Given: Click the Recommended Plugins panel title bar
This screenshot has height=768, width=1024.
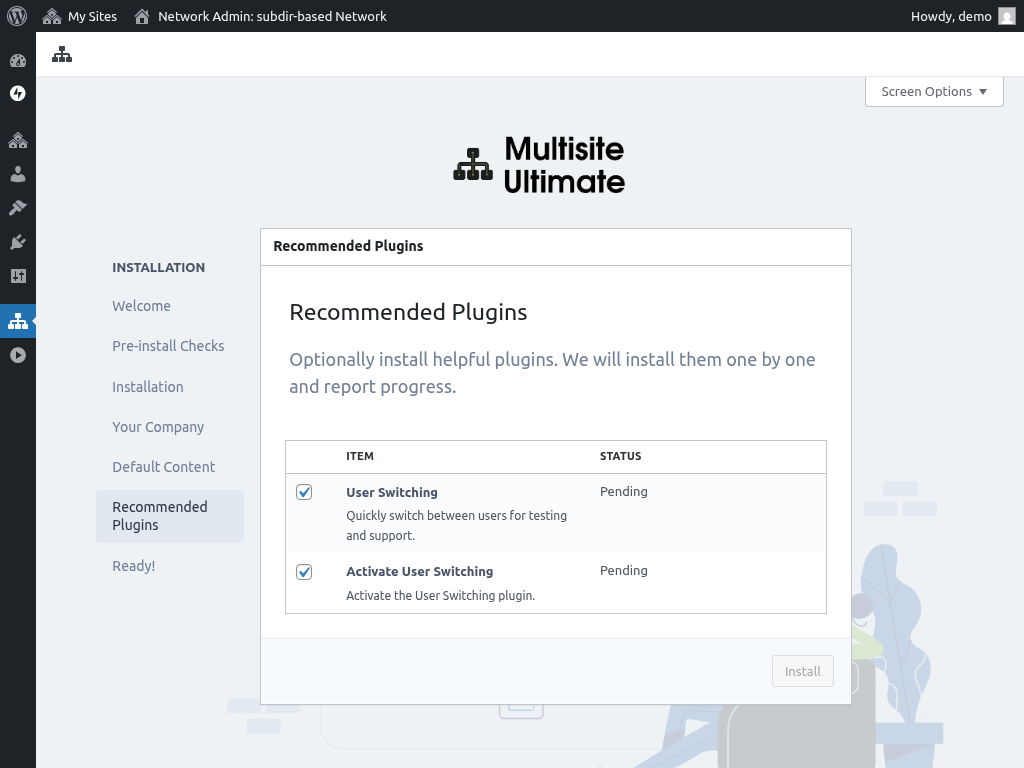Looking at the screenshot, I should coord(556,246).
